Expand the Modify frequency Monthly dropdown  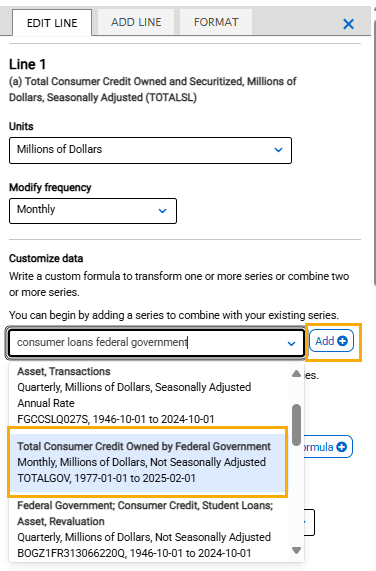click(93, 211)
